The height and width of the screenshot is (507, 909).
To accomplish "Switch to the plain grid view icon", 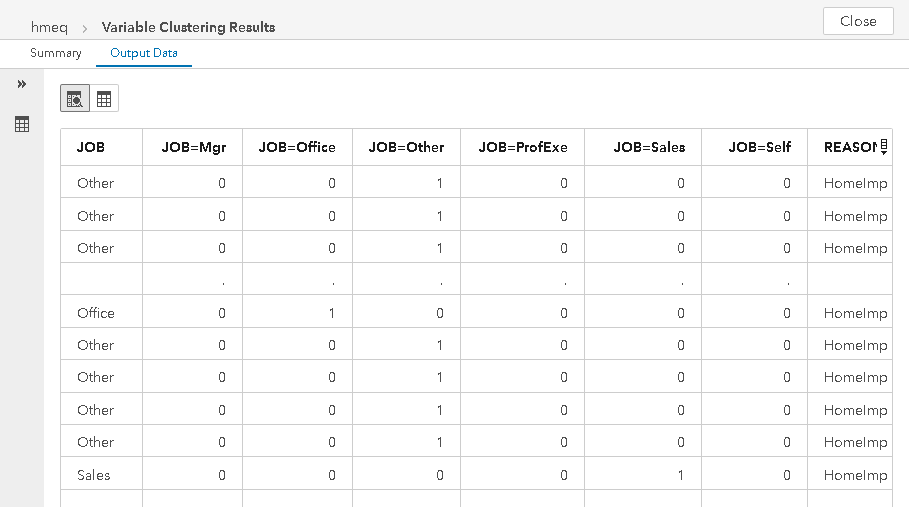I will (x=104, y=99).
